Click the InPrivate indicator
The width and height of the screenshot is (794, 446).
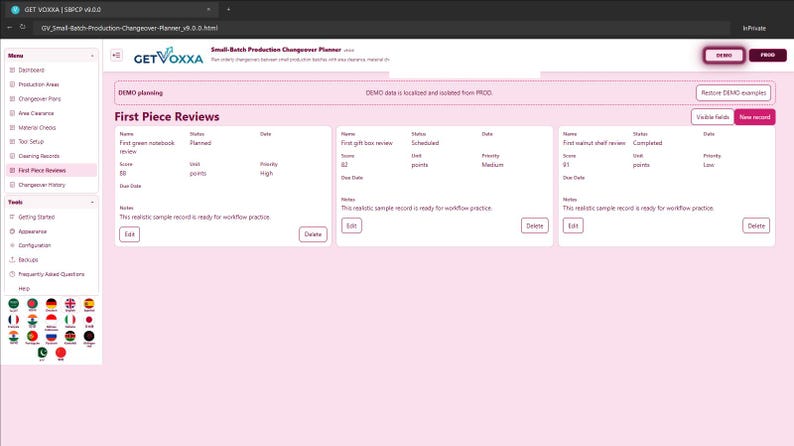[x=754, y=28]
